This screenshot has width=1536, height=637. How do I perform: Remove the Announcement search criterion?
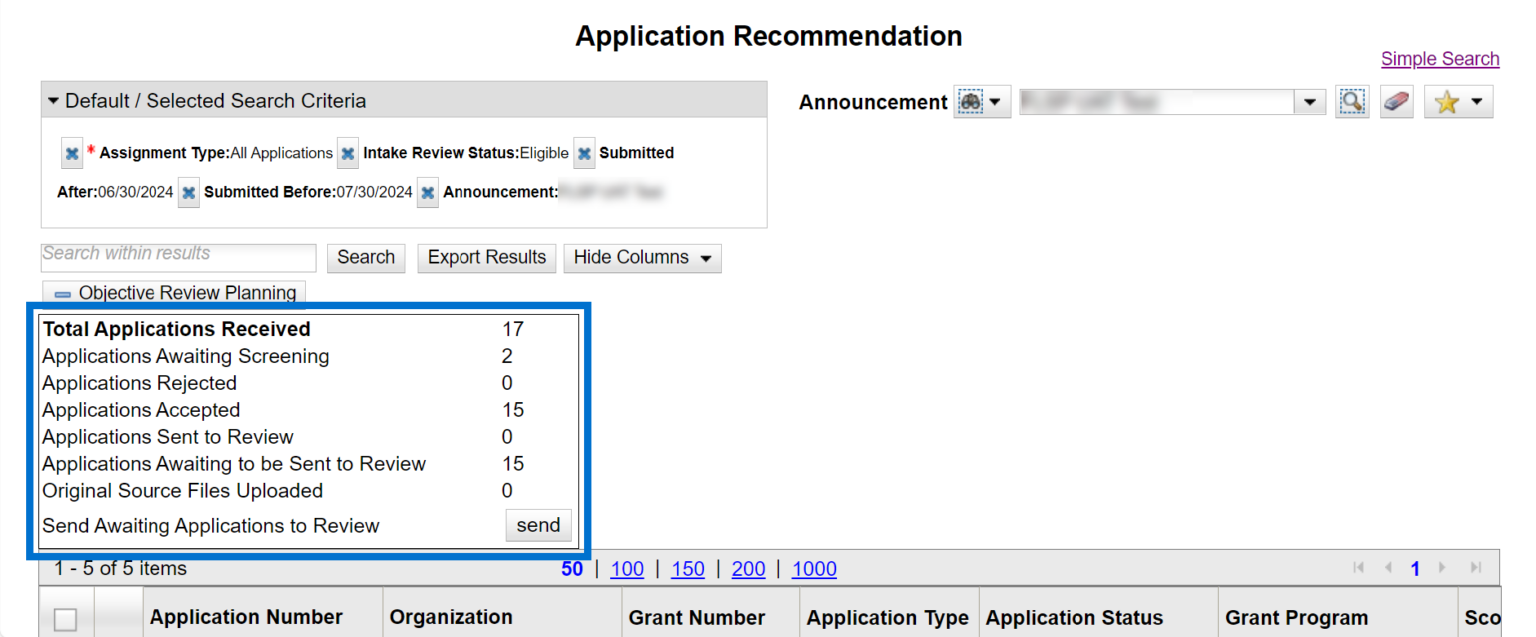[427, 193]
